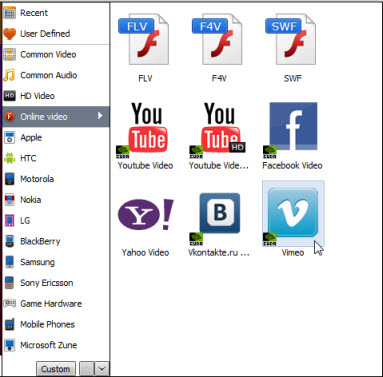
Task: Click the F4V text label
Action: [x=219, y=78]
